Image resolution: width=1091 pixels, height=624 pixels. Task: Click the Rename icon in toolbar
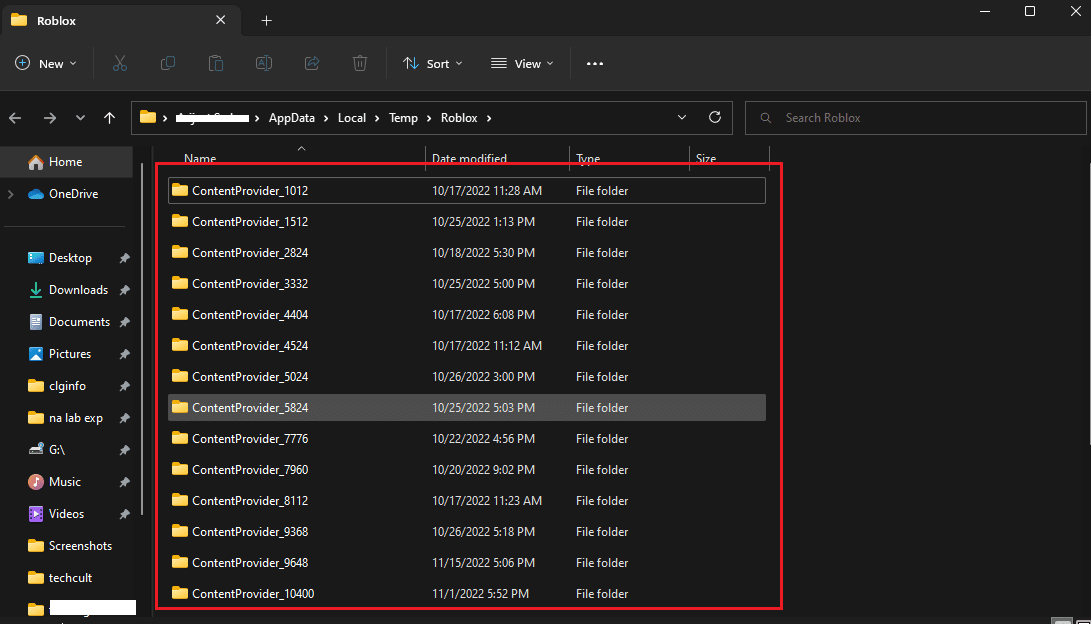click(264, 63)
